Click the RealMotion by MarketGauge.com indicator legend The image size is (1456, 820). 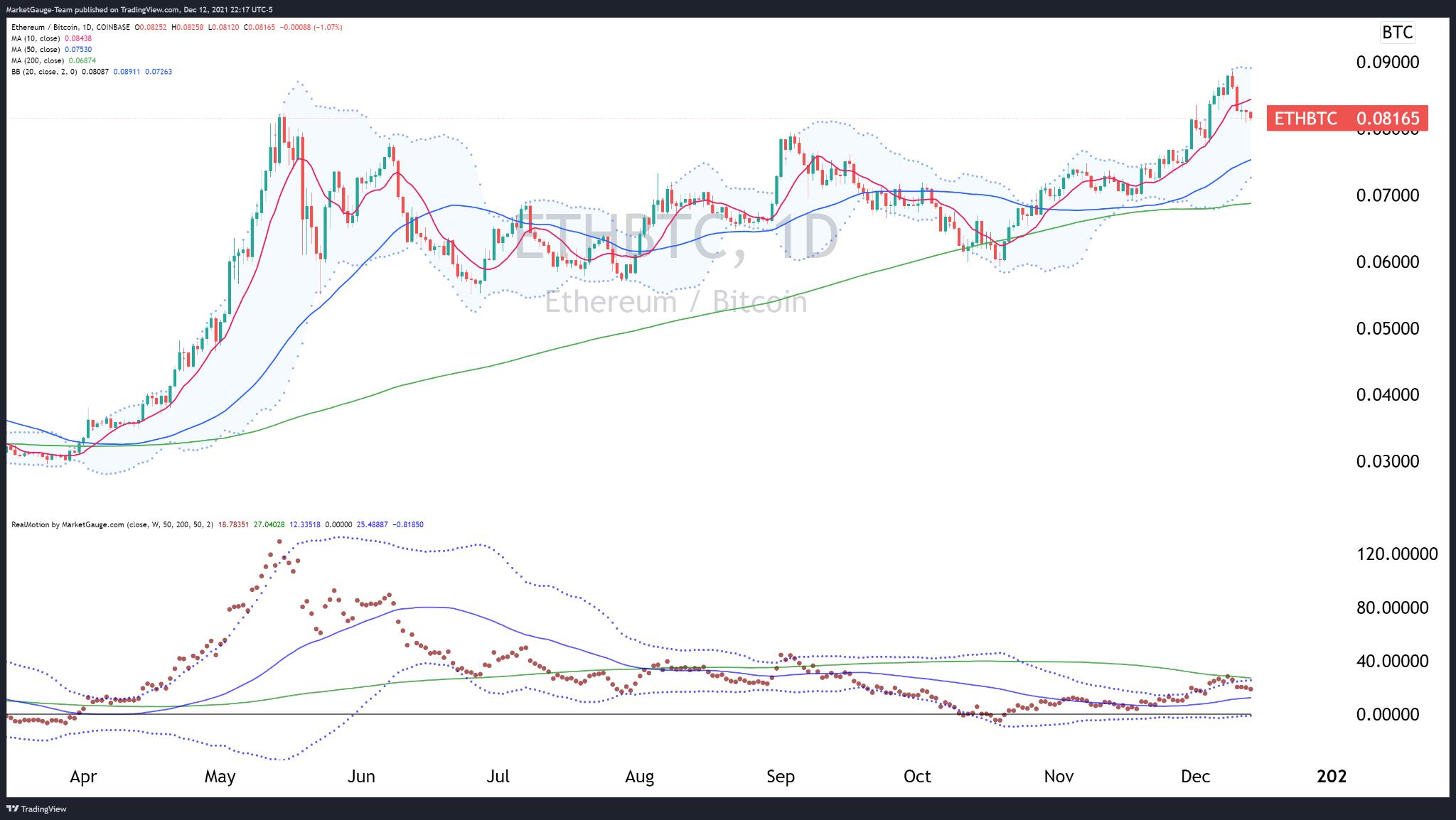tap(218, 524)
